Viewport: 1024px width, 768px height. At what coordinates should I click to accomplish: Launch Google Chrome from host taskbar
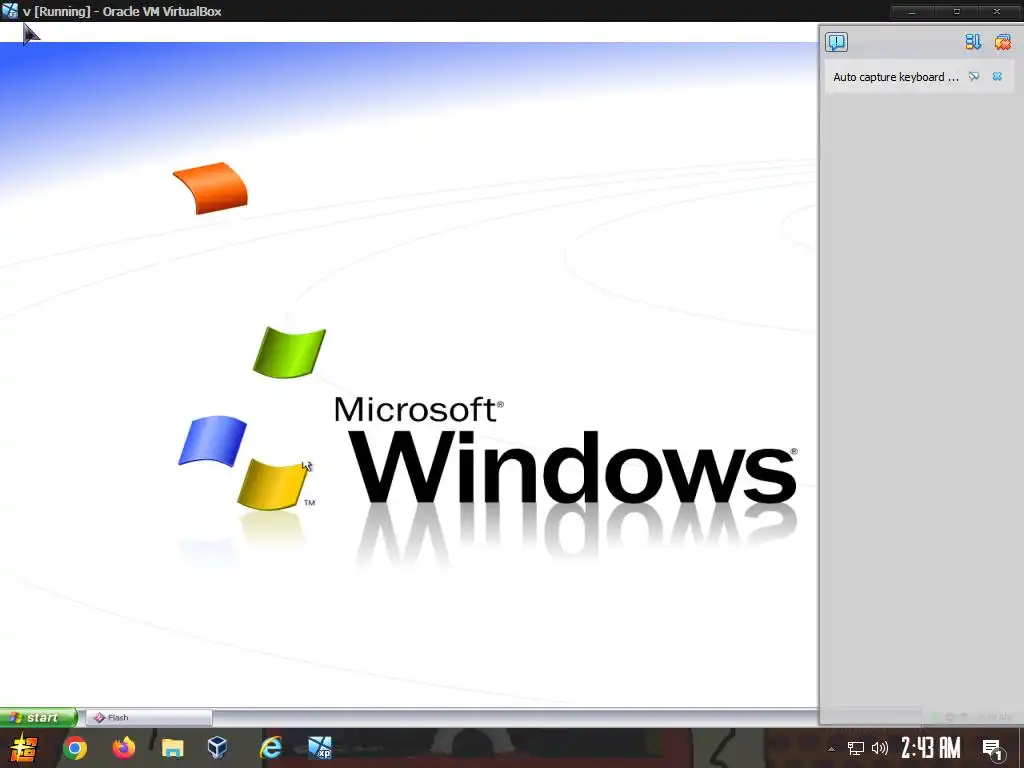(x=74, y=748)
